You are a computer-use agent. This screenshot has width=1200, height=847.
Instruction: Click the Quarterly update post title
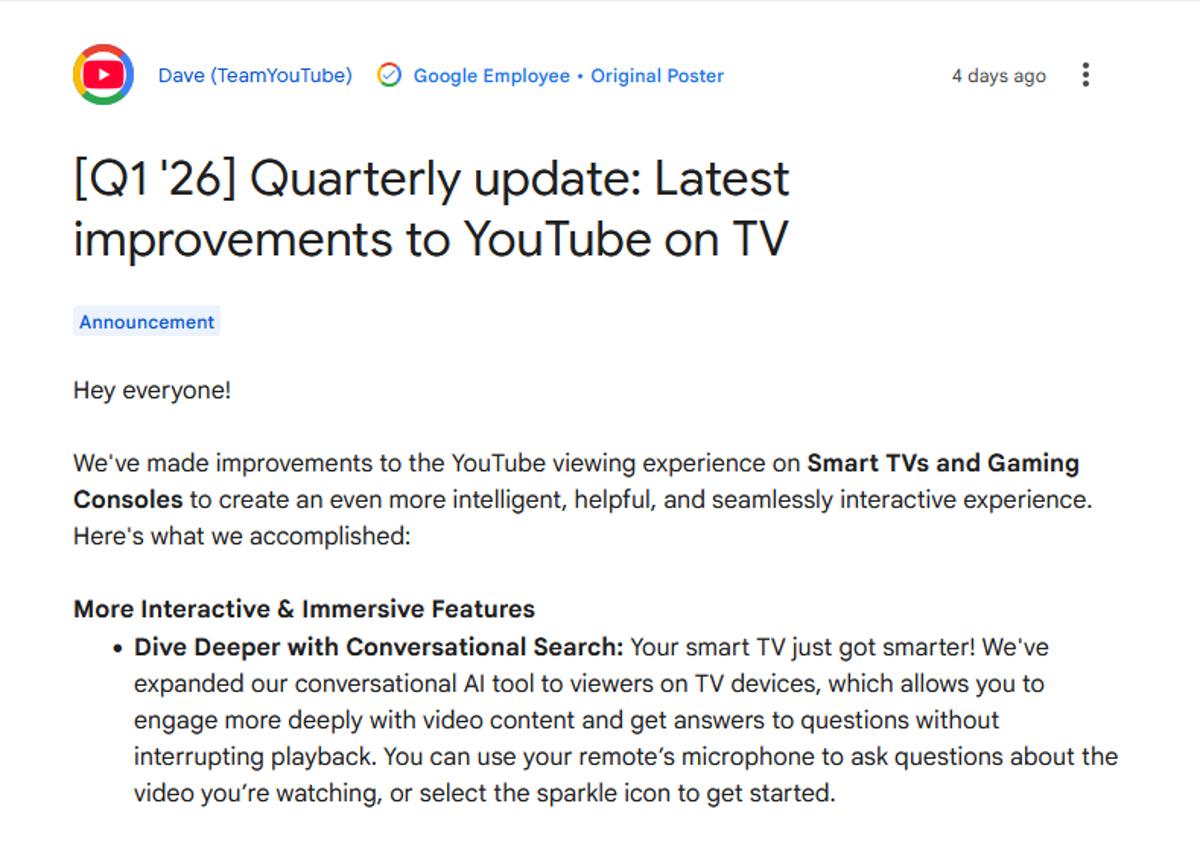[431, 208]
